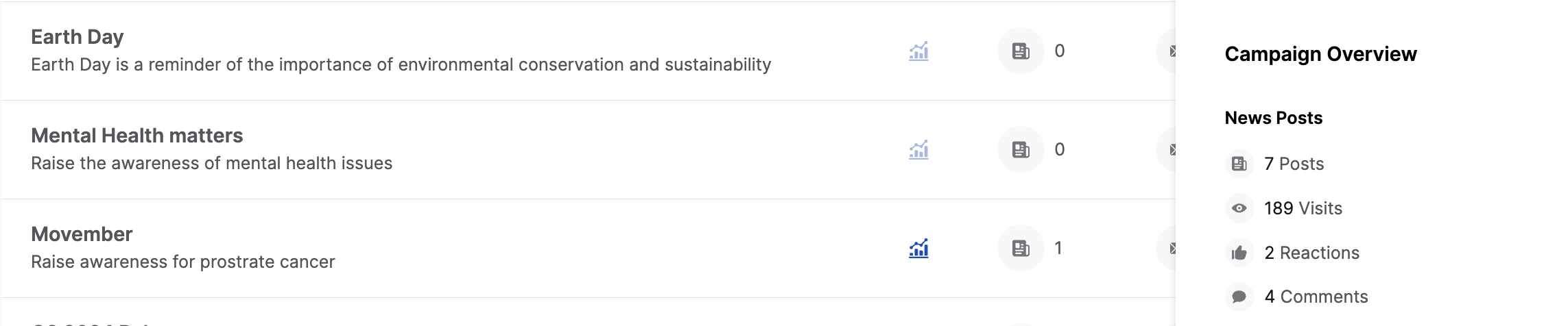Select the 2 Reactions statistic text
The height and width of the screenshot is (326, 1568).
(x=1311, y=253)
